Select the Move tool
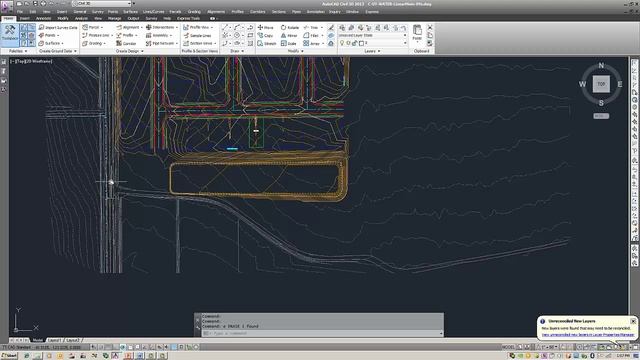Viewport: 640px width, 360px height. pyautogui.click(x=266, y=27)
